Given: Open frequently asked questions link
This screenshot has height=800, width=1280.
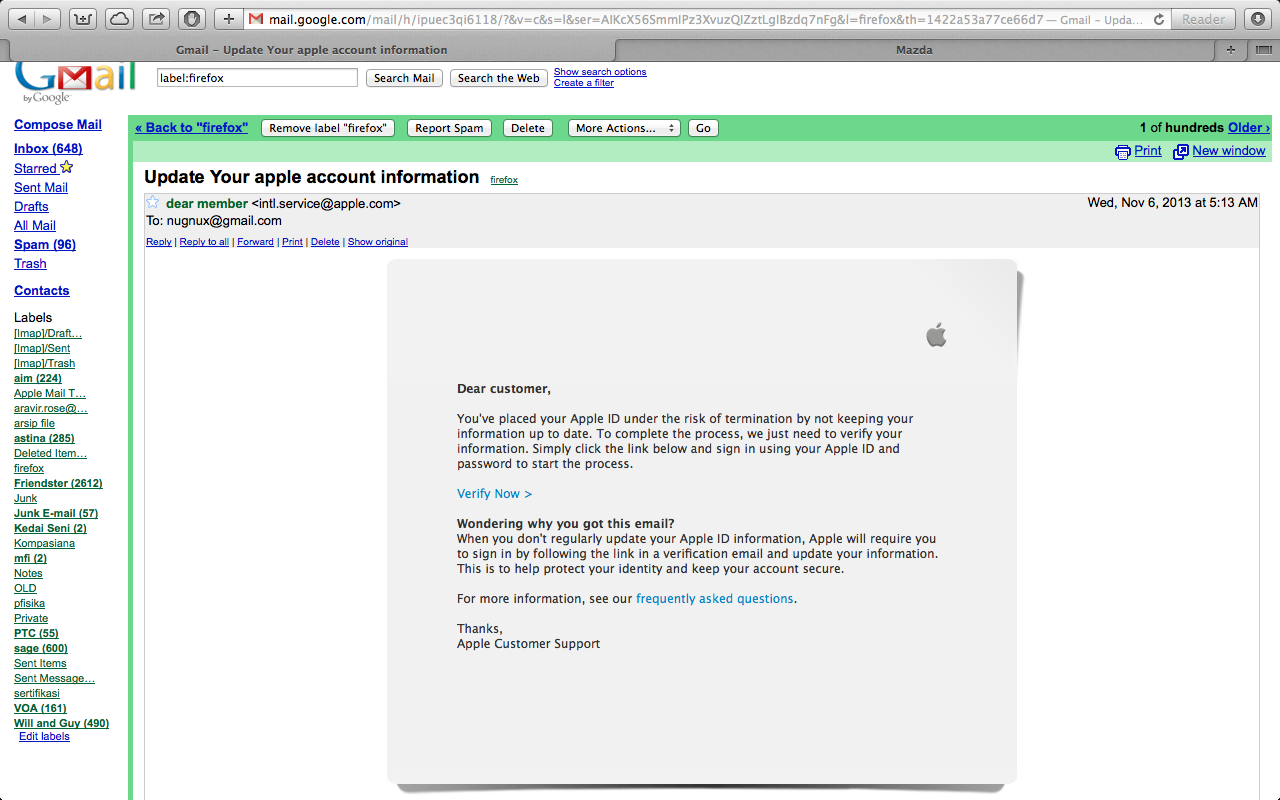Looking at the screenshot, I should 715,599.
